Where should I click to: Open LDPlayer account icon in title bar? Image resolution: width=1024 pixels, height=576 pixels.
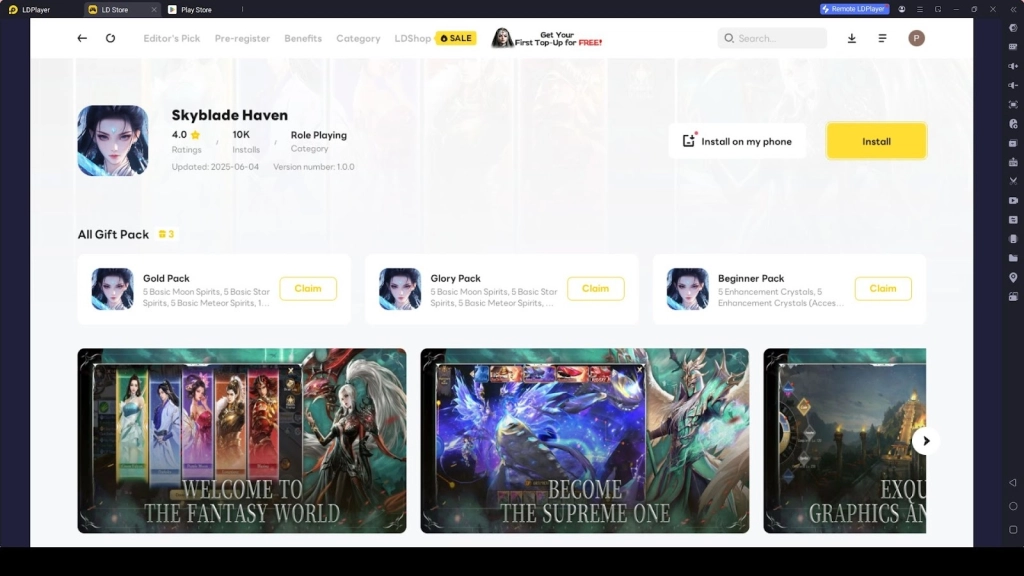tap(902, 9)
